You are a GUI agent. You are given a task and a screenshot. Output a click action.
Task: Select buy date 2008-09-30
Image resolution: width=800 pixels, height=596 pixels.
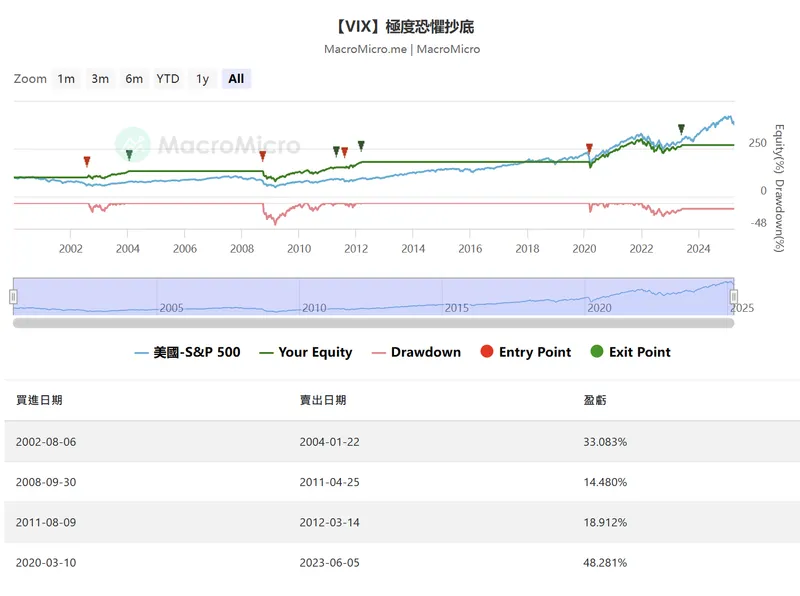click(46, 482)
